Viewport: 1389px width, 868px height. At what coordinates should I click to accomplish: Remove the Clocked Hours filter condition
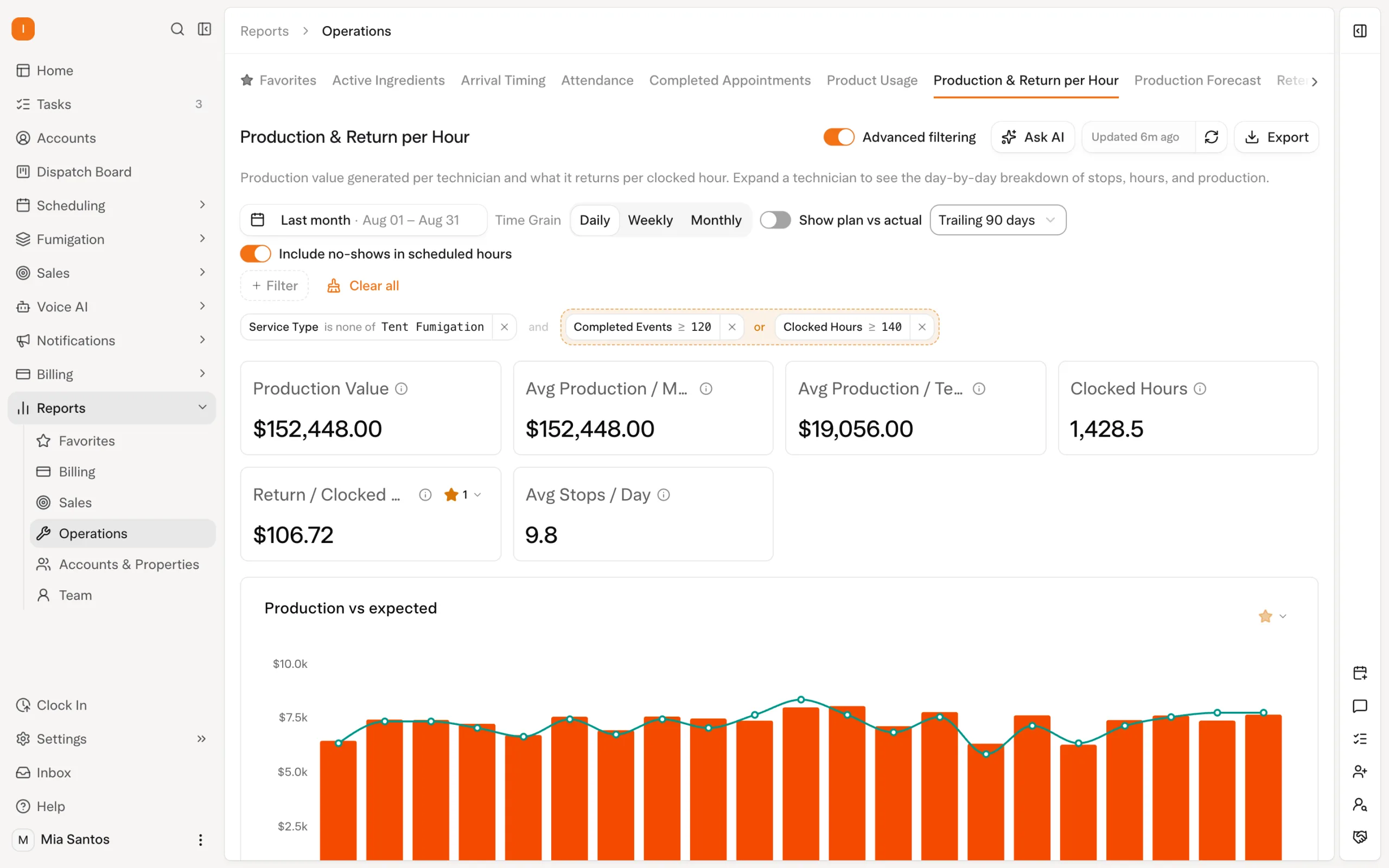(x=922, y=327)
